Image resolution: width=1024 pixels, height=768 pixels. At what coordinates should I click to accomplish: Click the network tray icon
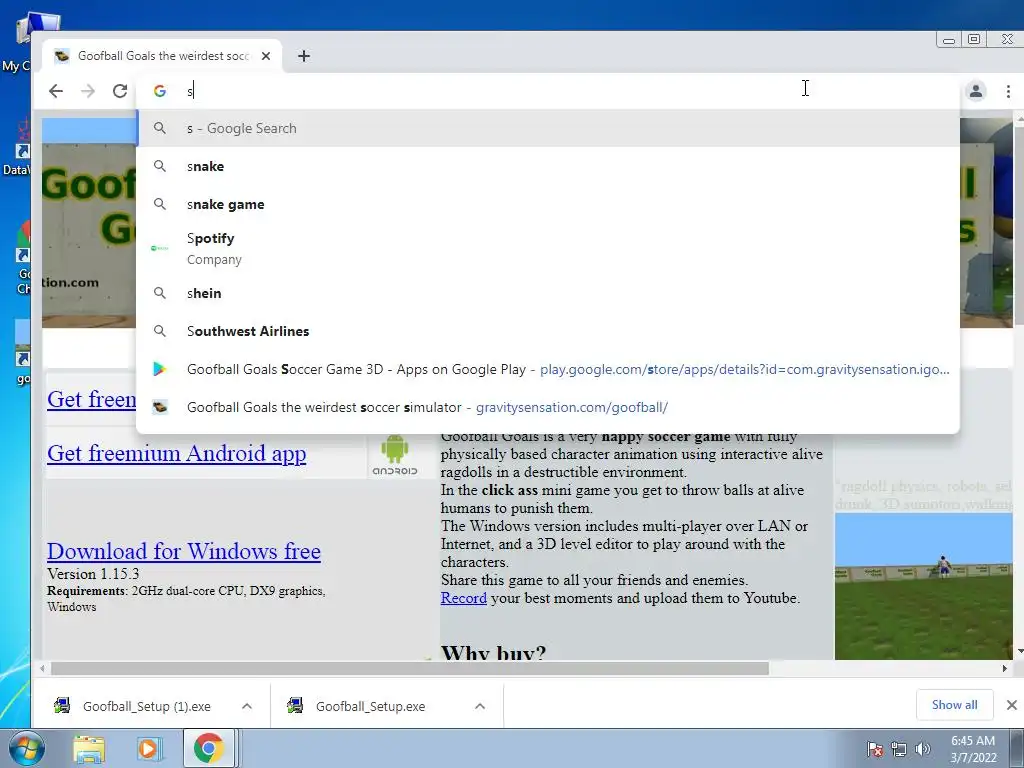[x=899, y=749]
